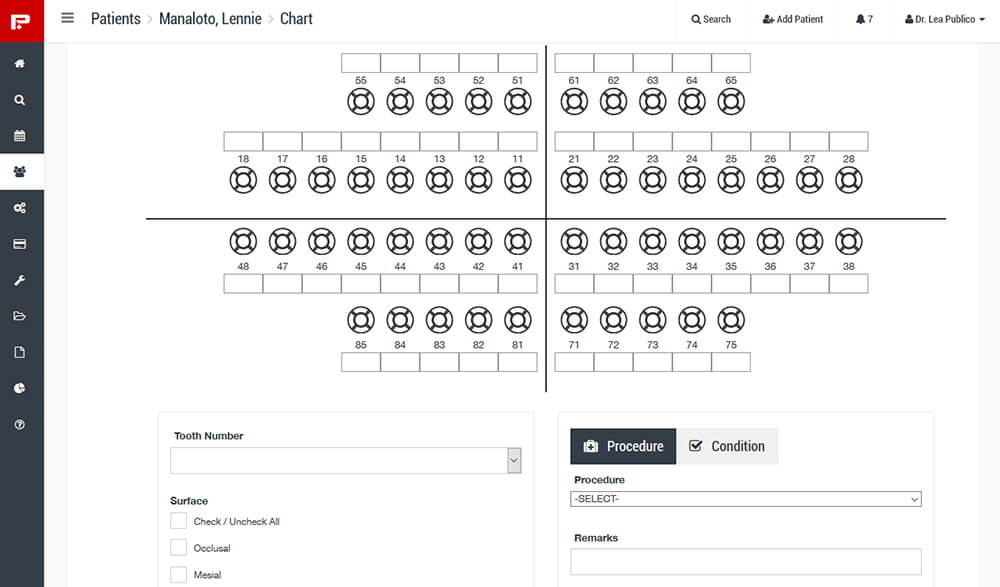Select tooth 75 diagram icon
This screenshot has width=1000, height=587.
click(x=731, y=320)
